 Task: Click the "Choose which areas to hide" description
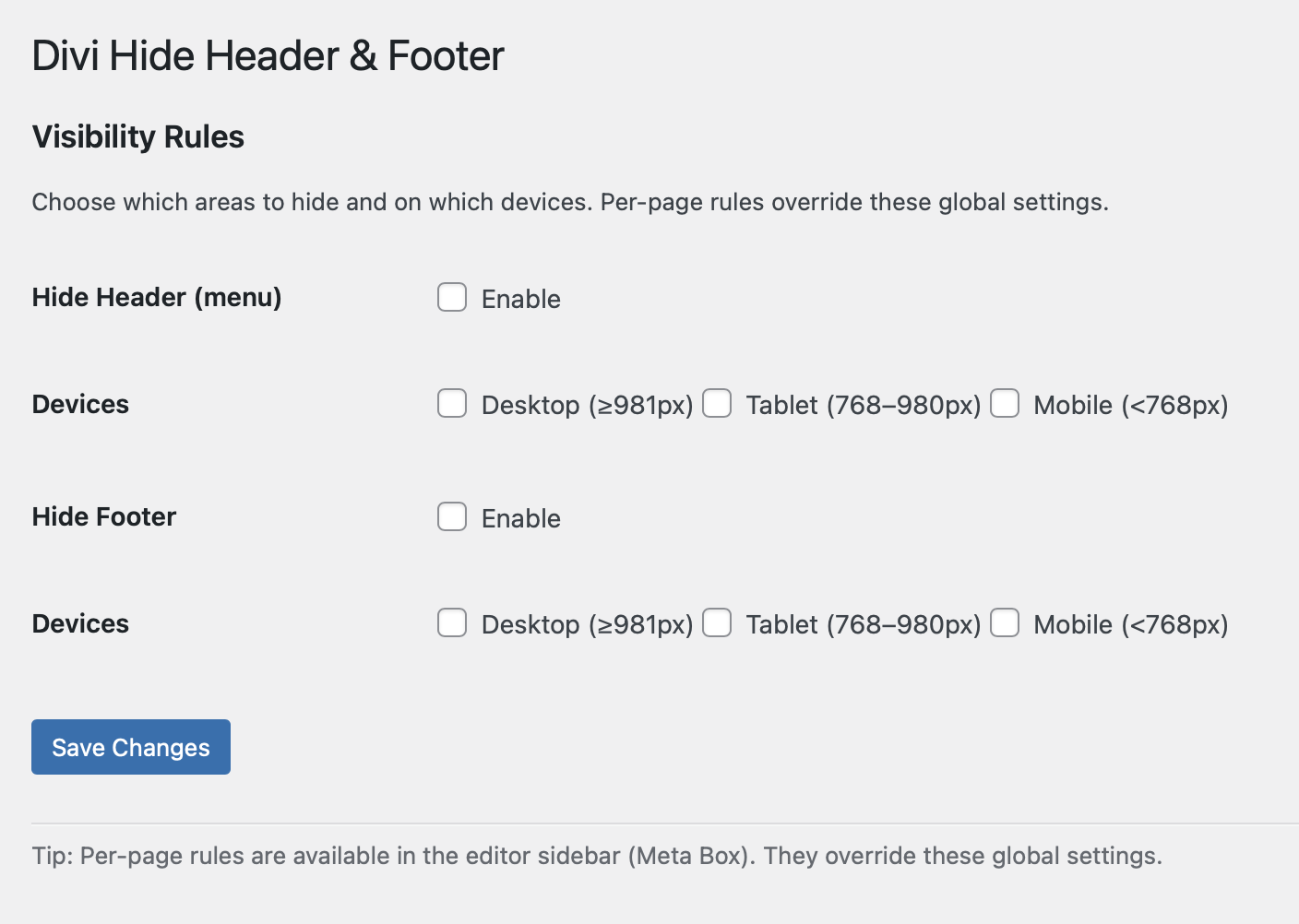point(570,202)
